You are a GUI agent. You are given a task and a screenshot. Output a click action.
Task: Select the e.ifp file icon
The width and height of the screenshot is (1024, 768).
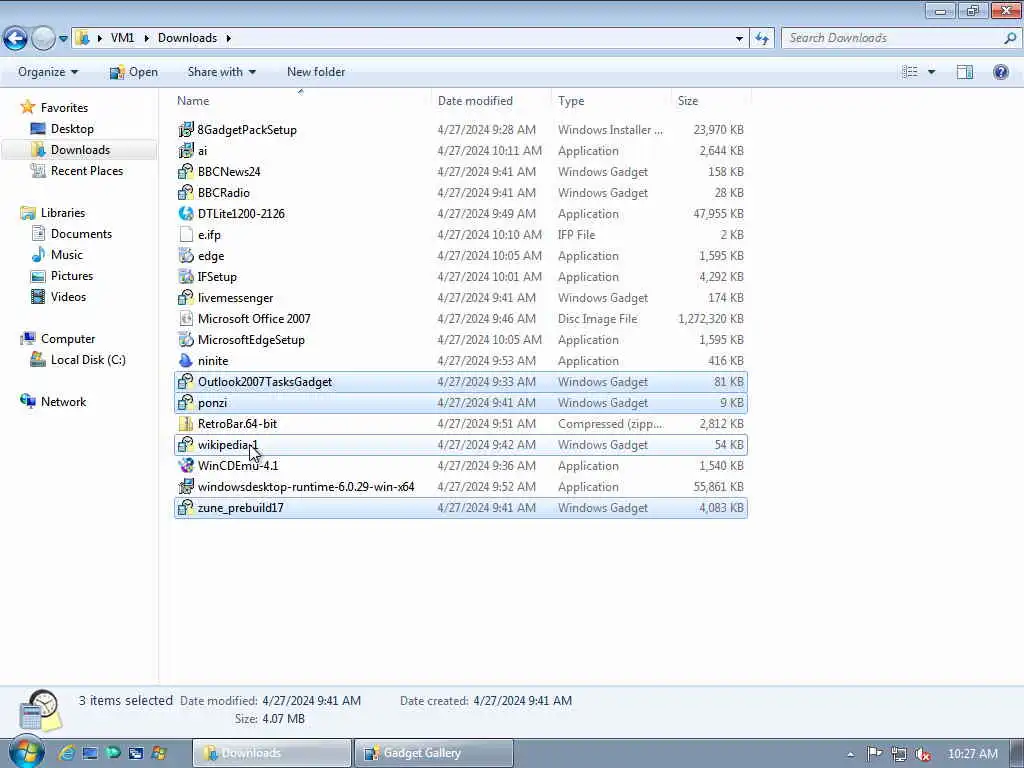[x=186, y=234]
